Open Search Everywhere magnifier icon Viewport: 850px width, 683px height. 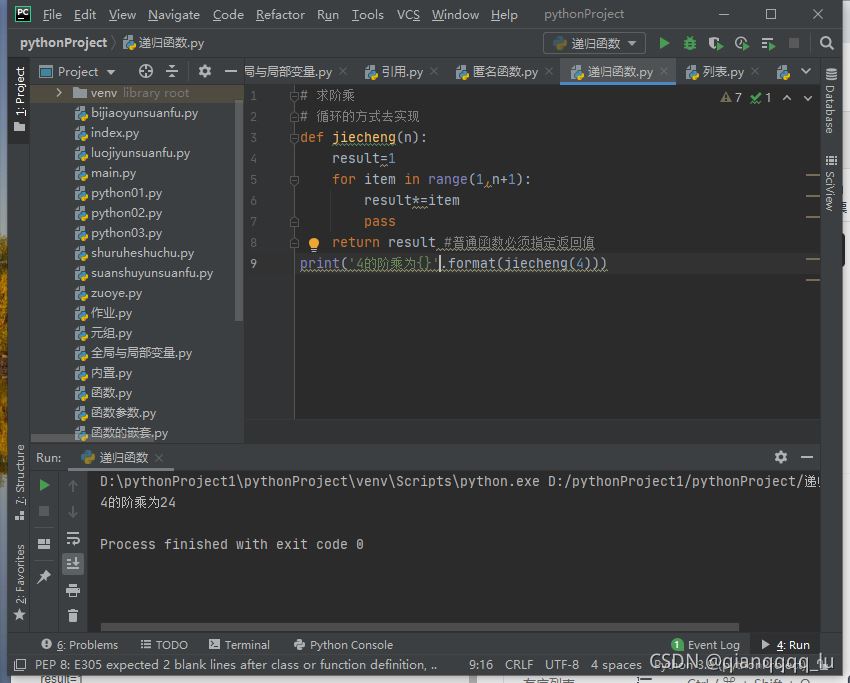pos(827,43)
